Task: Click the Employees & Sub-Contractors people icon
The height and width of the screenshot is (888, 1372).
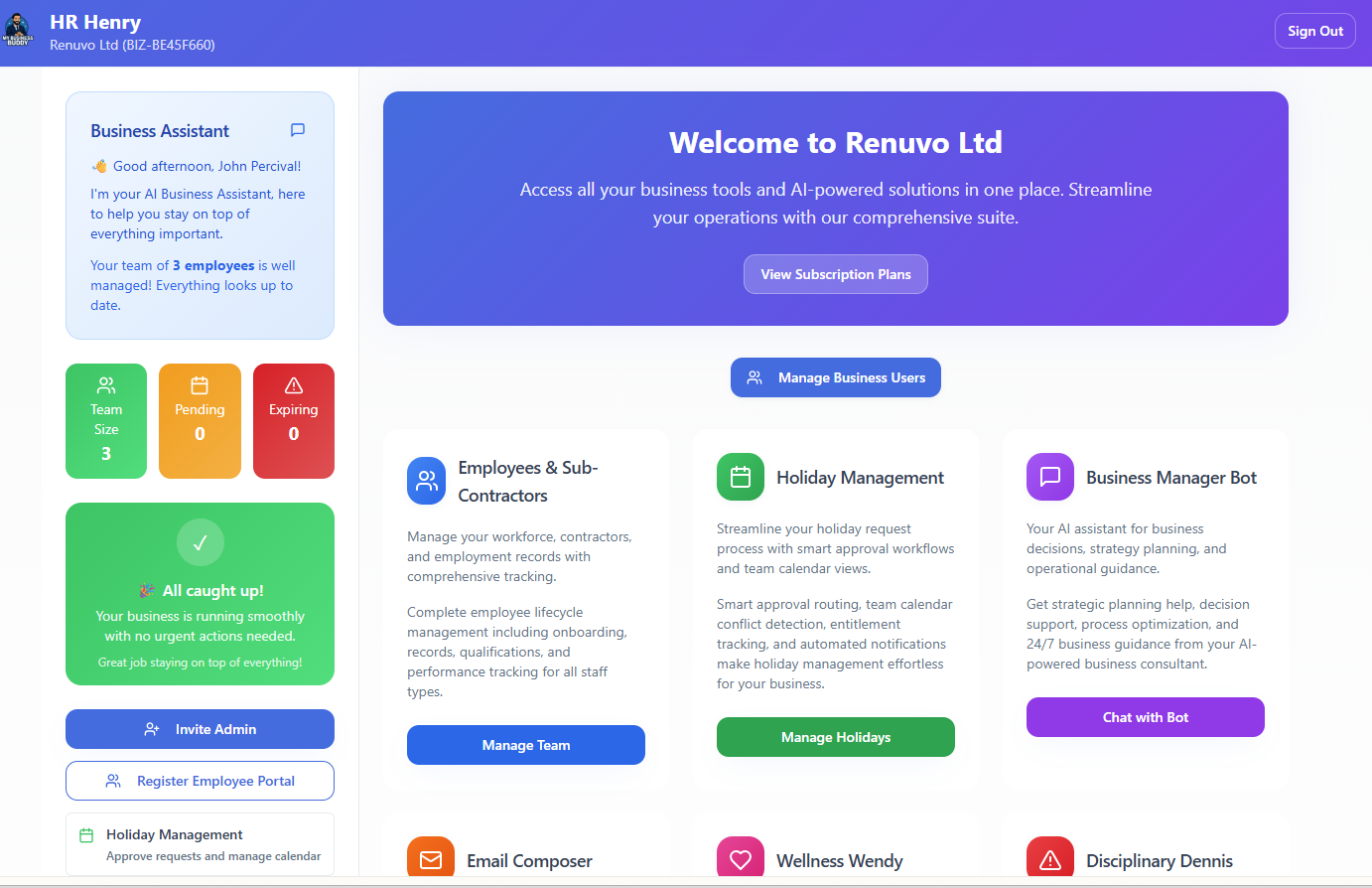Action: [426, 480]
